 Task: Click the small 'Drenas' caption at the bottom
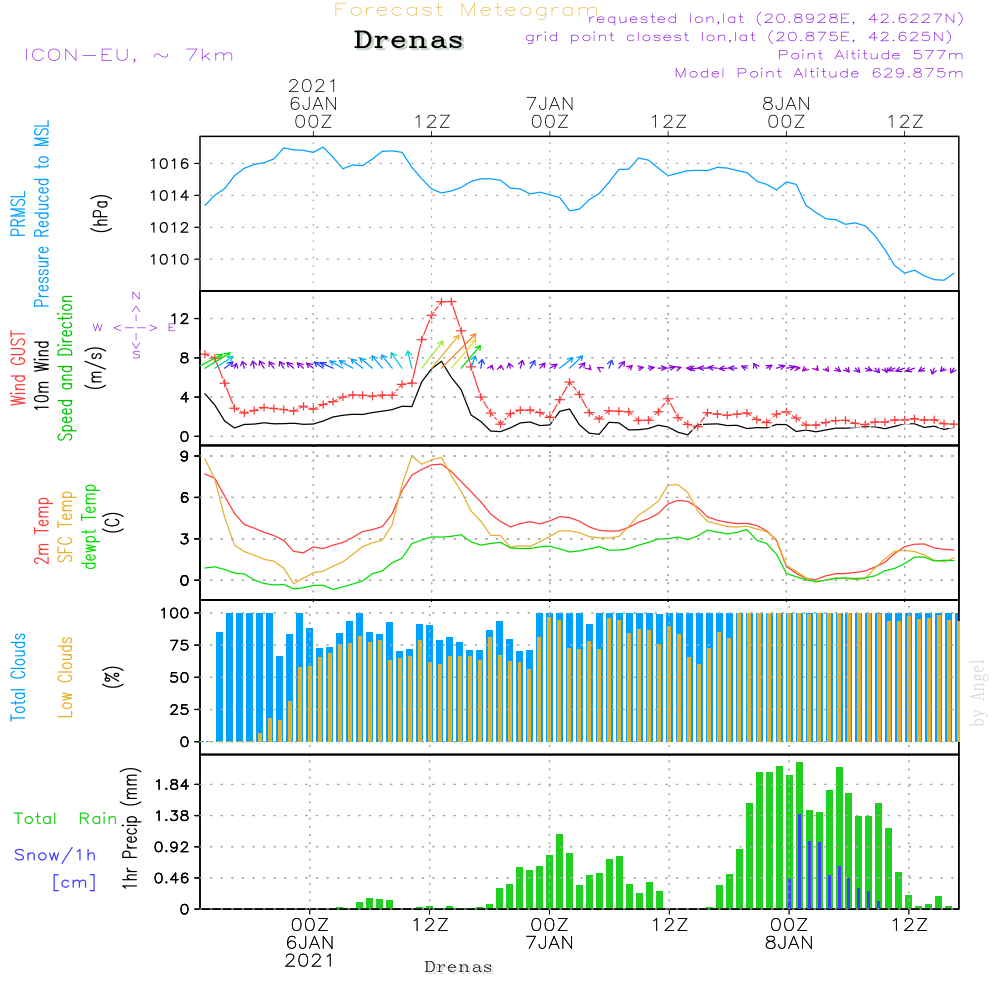coord(459,967)
